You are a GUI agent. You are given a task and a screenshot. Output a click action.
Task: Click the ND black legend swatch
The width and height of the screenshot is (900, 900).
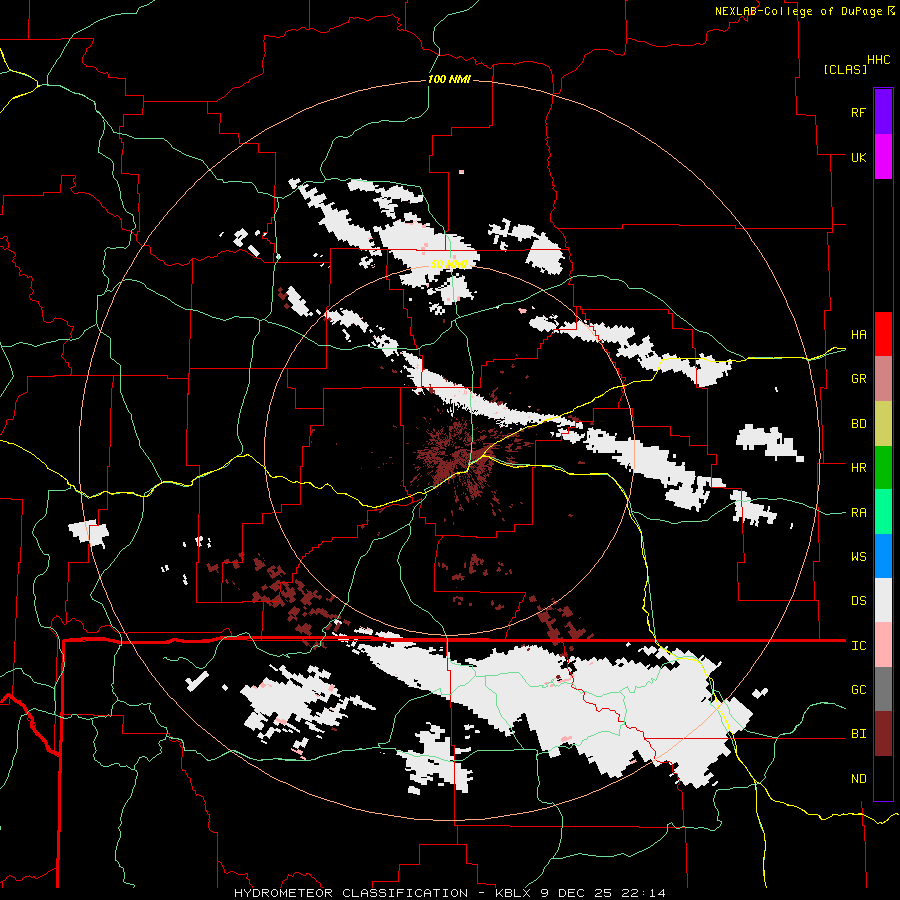[x=883, y=778]
